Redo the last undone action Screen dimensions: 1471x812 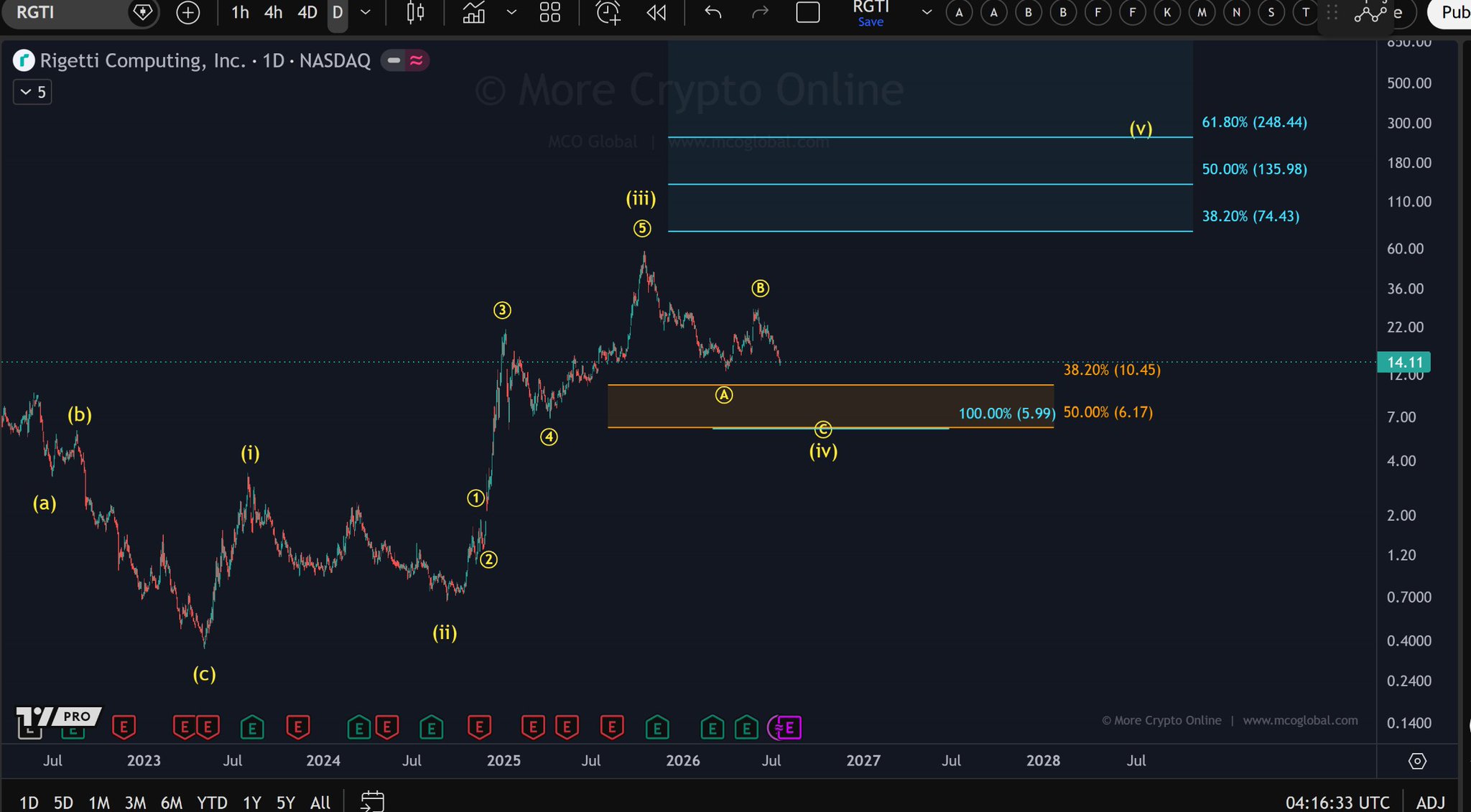pos(760,12)
